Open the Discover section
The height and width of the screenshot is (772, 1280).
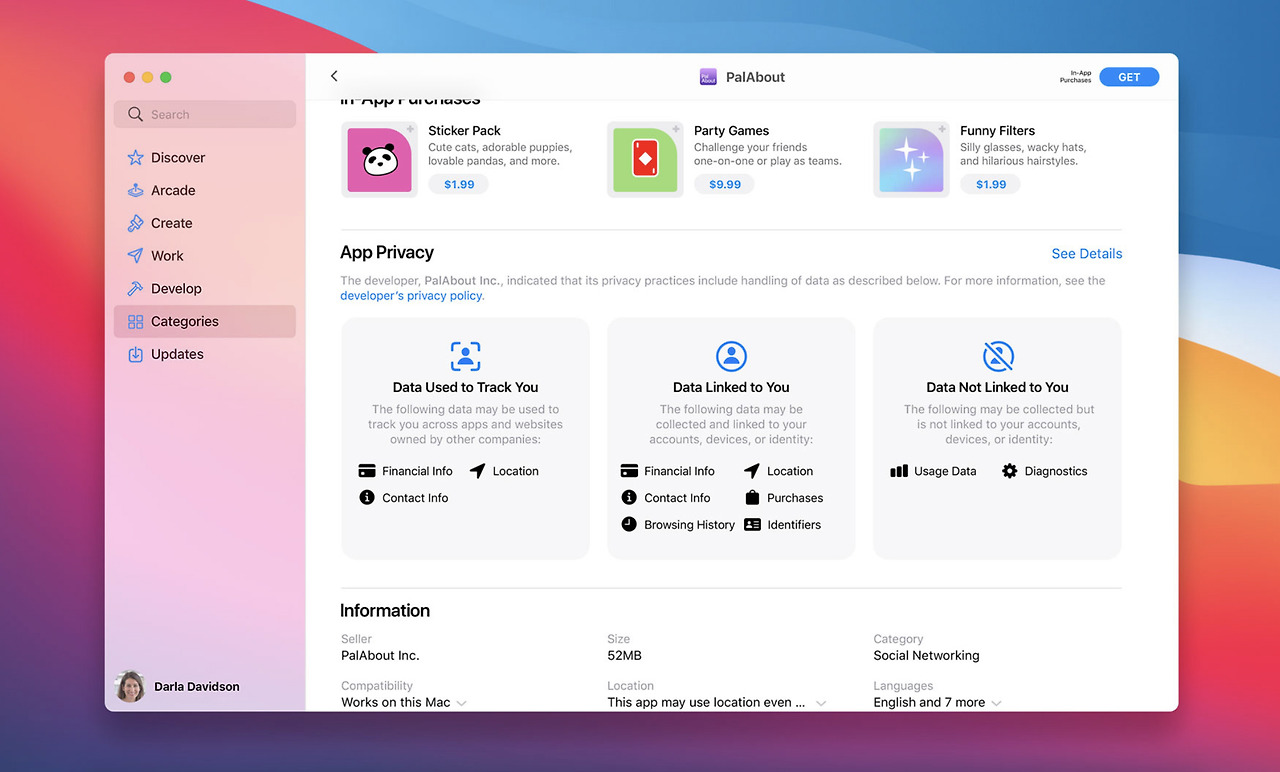coord(205,158)
